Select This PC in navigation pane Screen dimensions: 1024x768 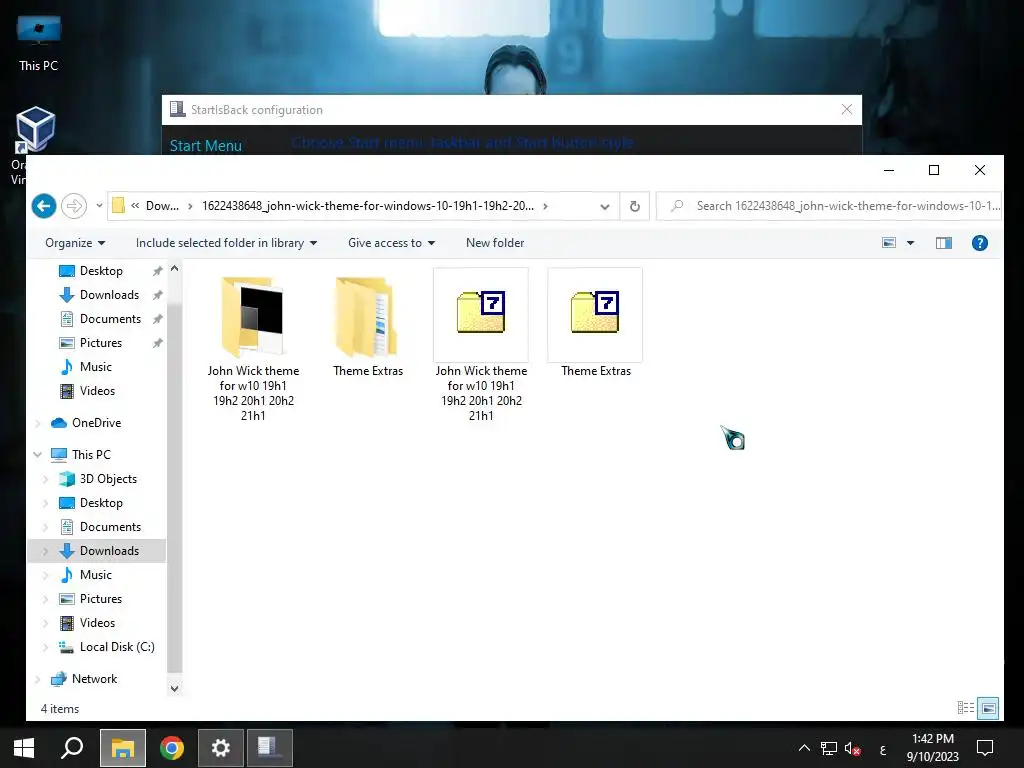point(91,455)
